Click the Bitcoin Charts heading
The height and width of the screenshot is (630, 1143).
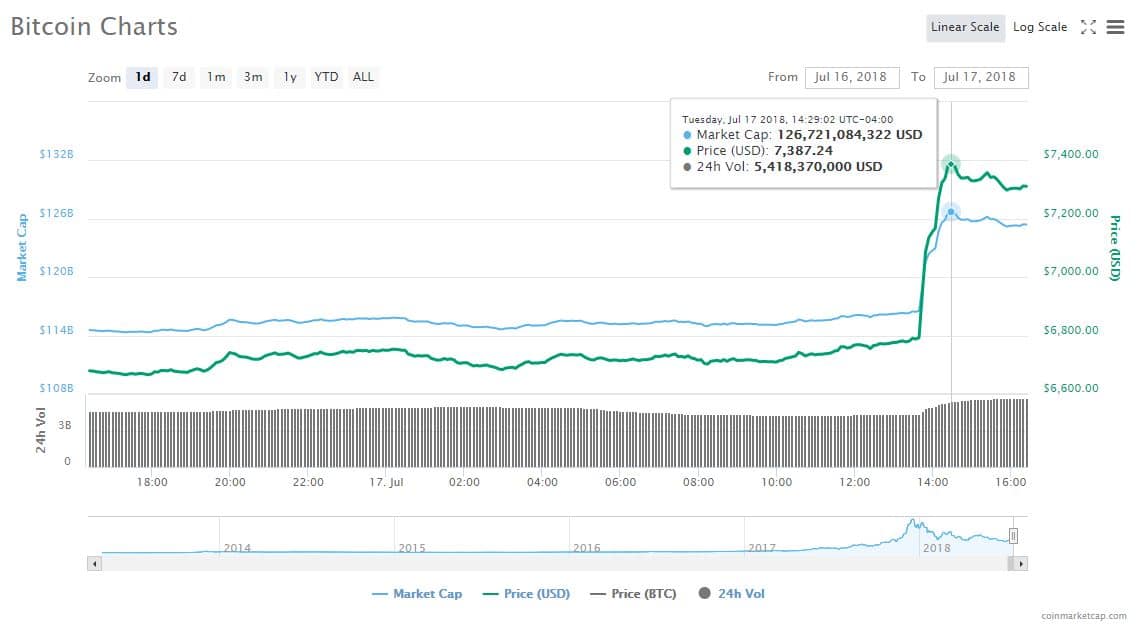(x=94, y=27)
